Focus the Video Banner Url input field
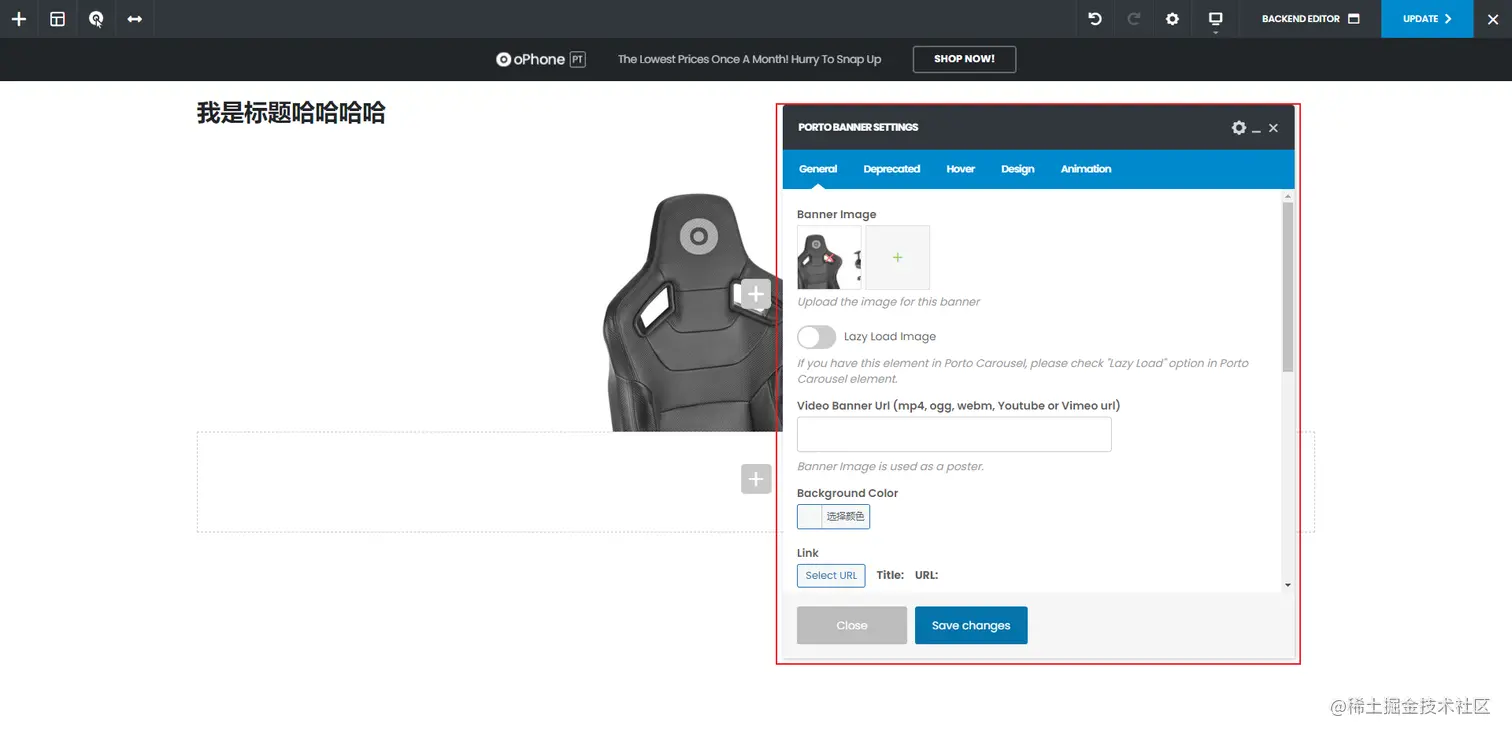The width and height of the screenshot is (1512, 738). tap(954, 435)
